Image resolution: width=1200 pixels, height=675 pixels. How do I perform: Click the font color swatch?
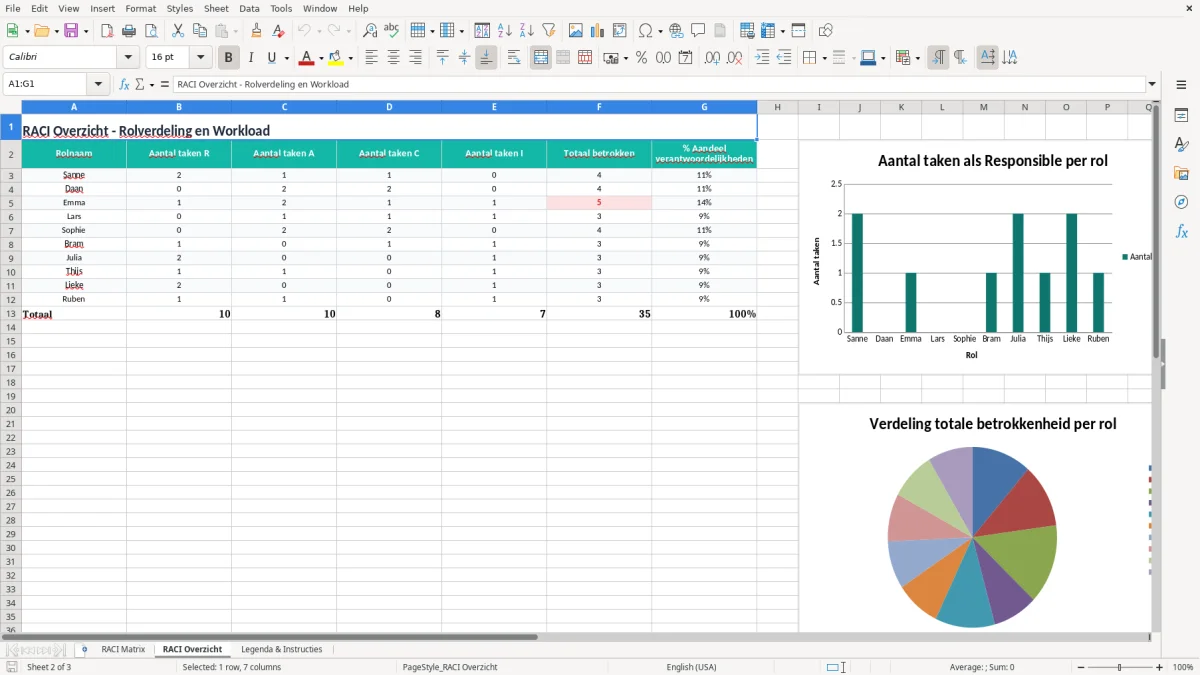coord(307,58)
